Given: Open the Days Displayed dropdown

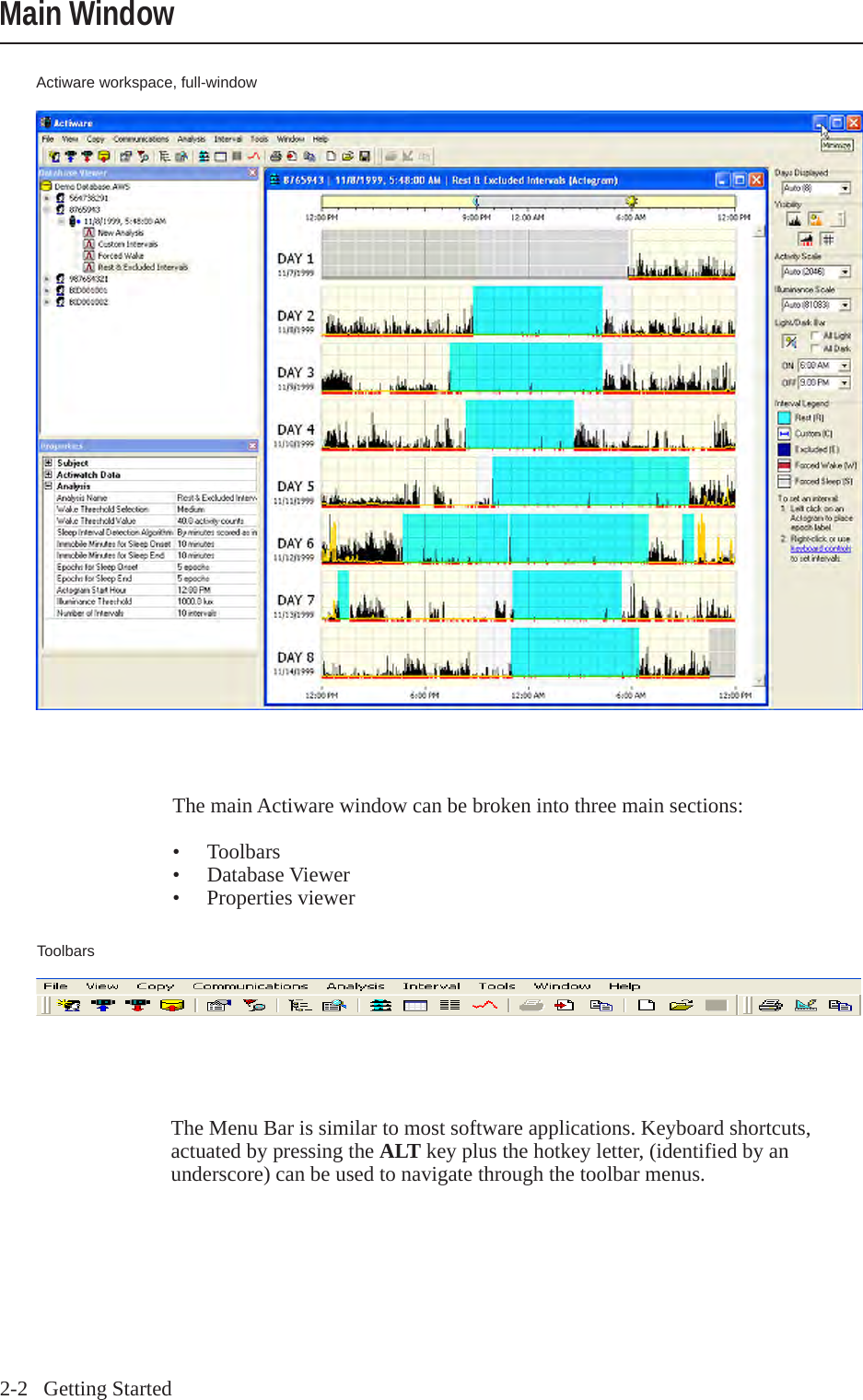Looking at the screenshot, I should (x=844, y=188).
